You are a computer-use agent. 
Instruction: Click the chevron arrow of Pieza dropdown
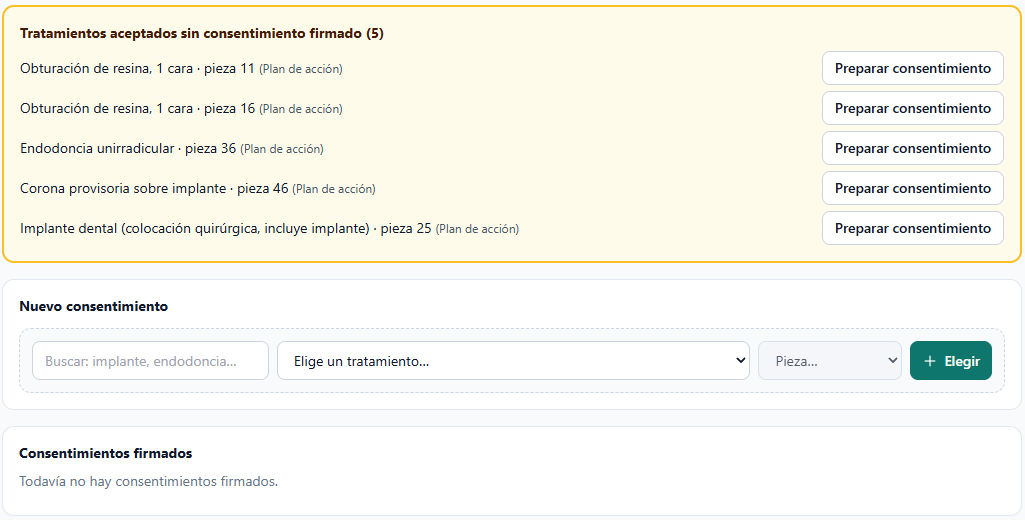[892, 360]
